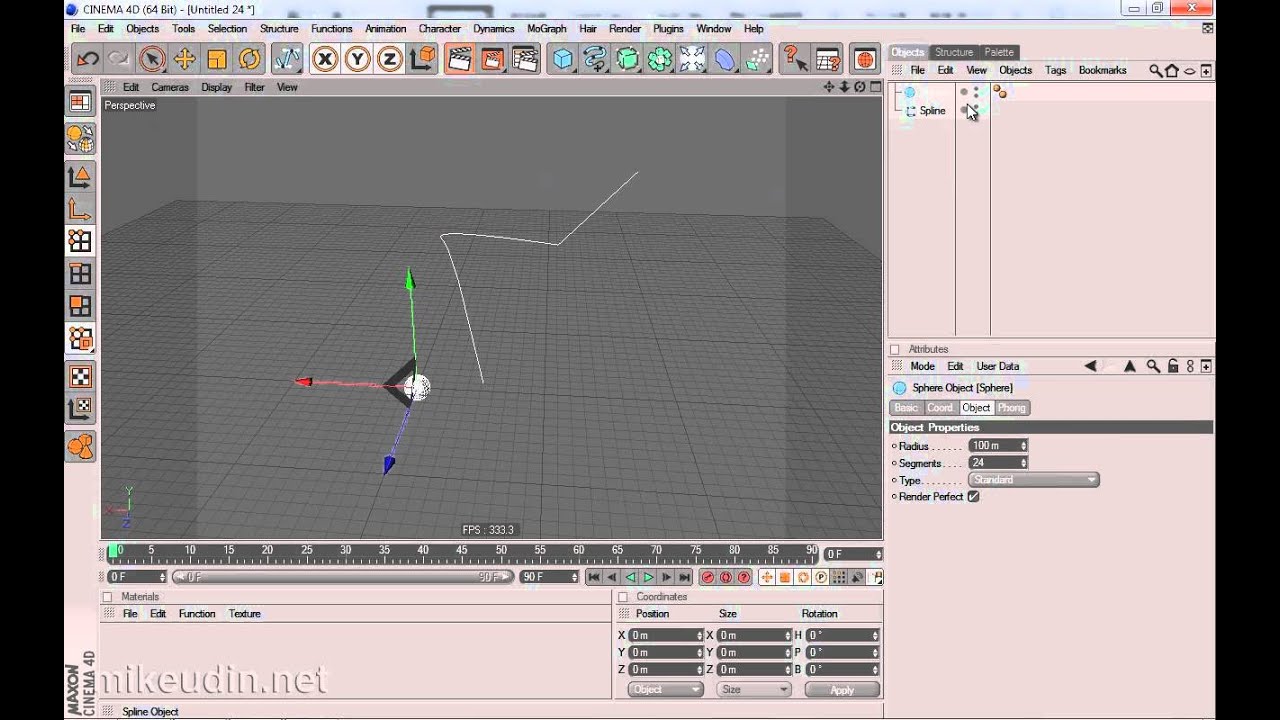Screen dimensions: 1280x720
Task: Click the Undo arrow icon
Action: 88,59
